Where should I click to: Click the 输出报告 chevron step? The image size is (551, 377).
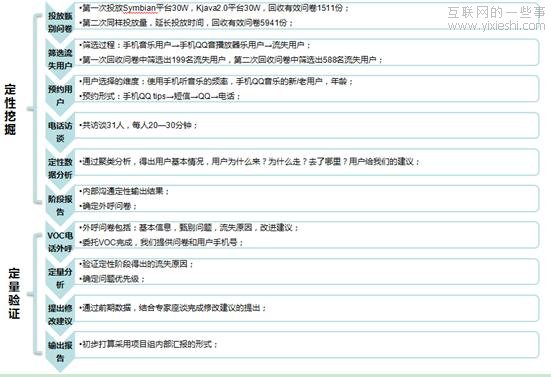point(60,351)
